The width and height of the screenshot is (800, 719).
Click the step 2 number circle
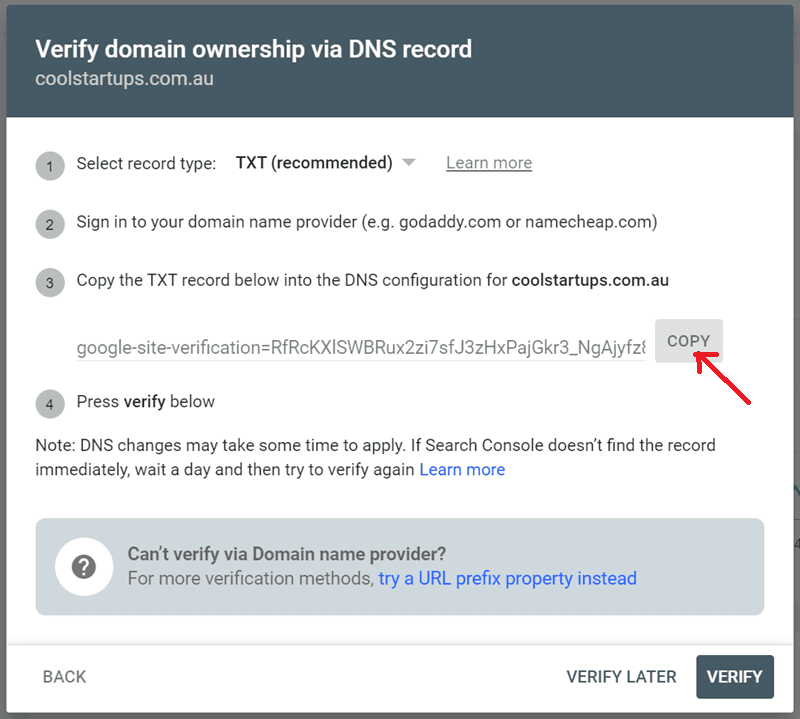(50, 224)
